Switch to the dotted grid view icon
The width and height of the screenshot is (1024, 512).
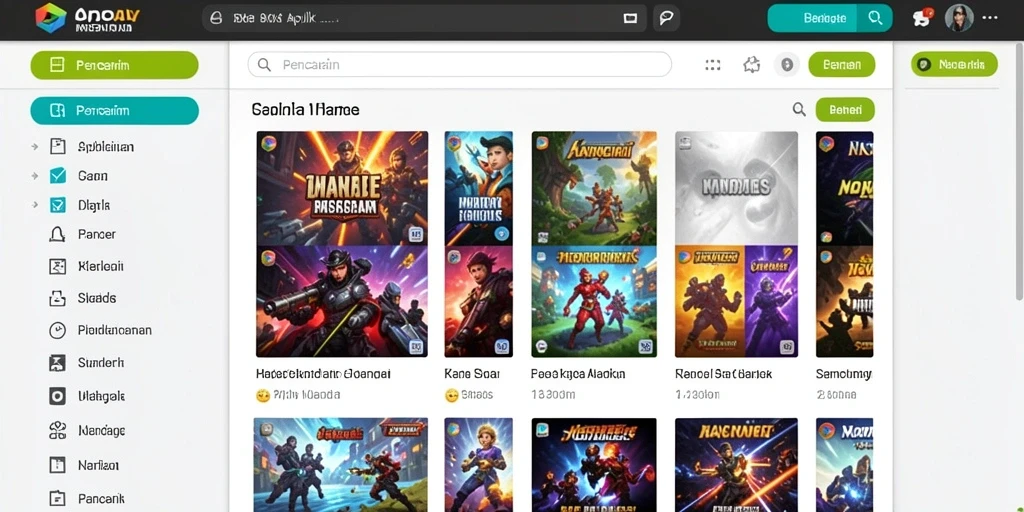coord(712,65)
